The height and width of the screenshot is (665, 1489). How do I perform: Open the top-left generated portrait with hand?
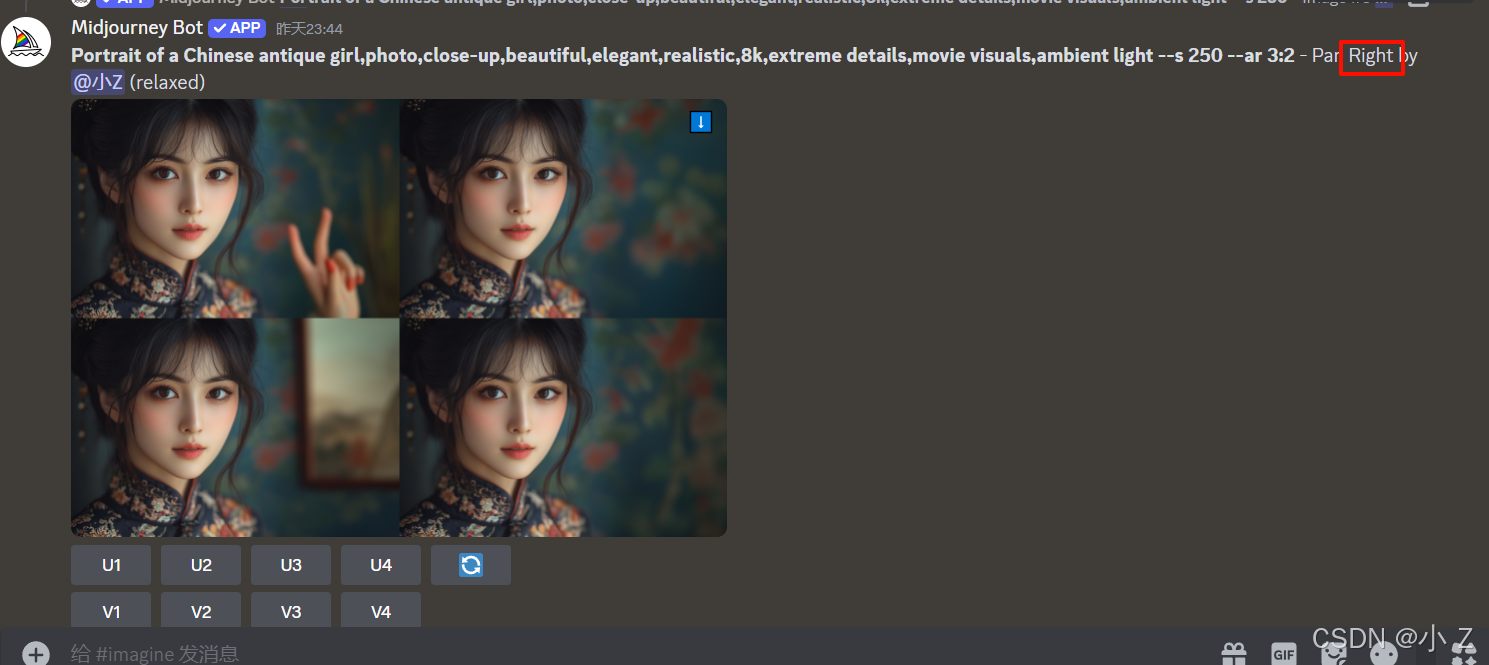[x=235, y=208]
